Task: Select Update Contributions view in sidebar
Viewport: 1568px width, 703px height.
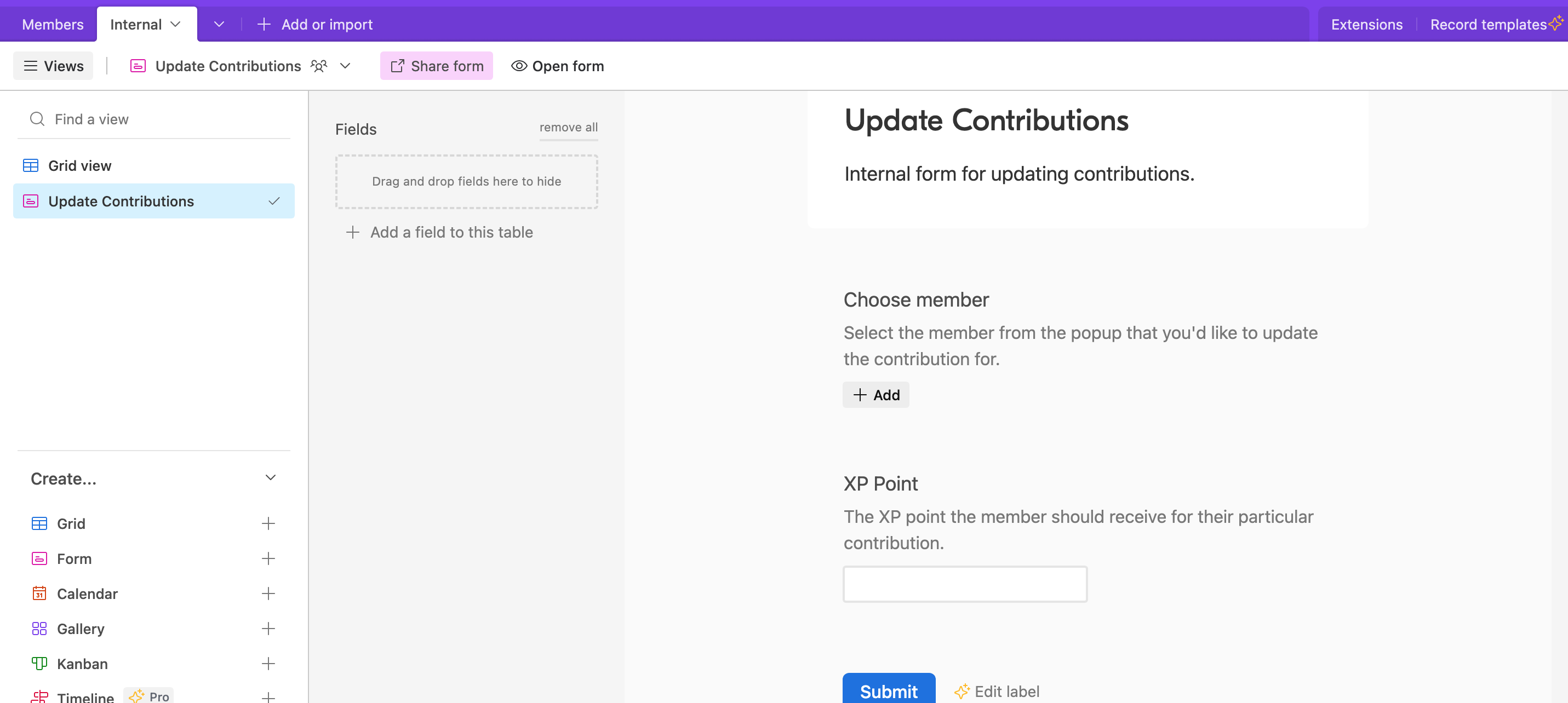Action: click(x=153, y=201)
